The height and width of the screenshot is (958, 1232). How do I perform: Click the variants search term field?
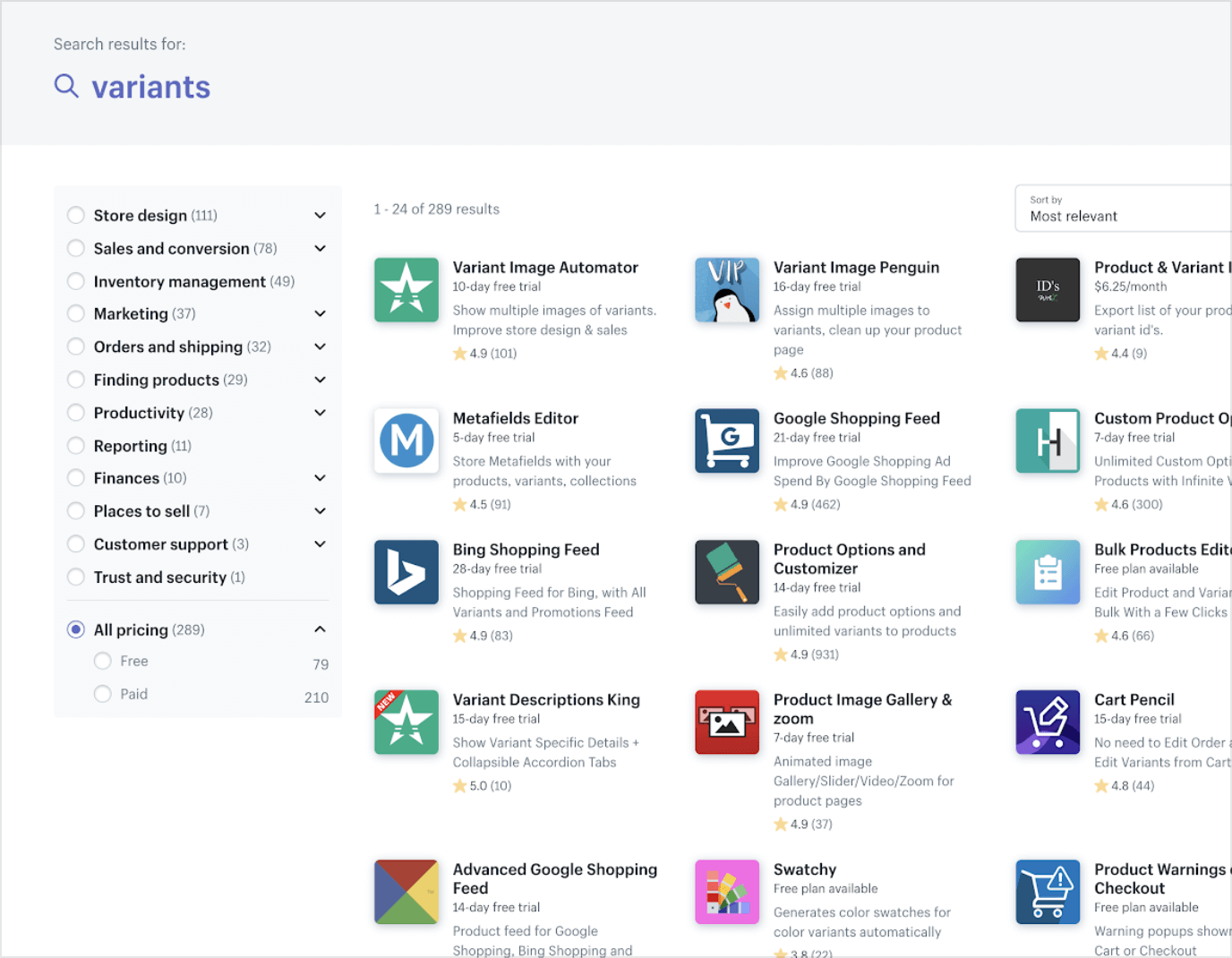pos(151,87)
